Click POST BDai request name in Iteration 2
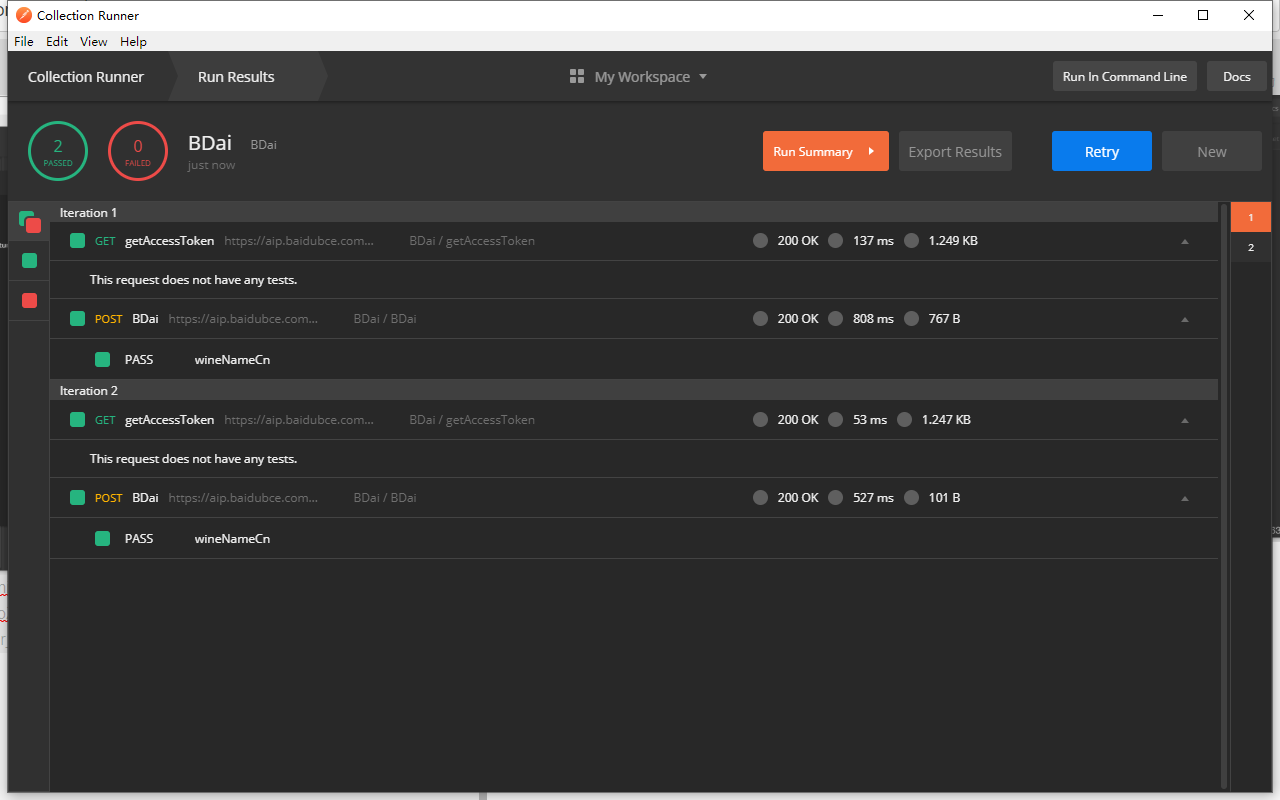Viewport: 1280px width, 800px height. click(x=145, y=498)
